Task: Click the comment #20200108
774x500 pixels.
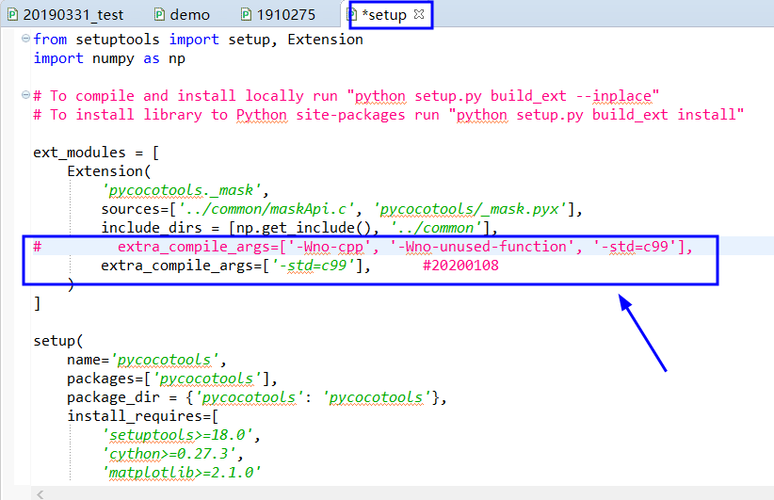Action: pos(461,266)
